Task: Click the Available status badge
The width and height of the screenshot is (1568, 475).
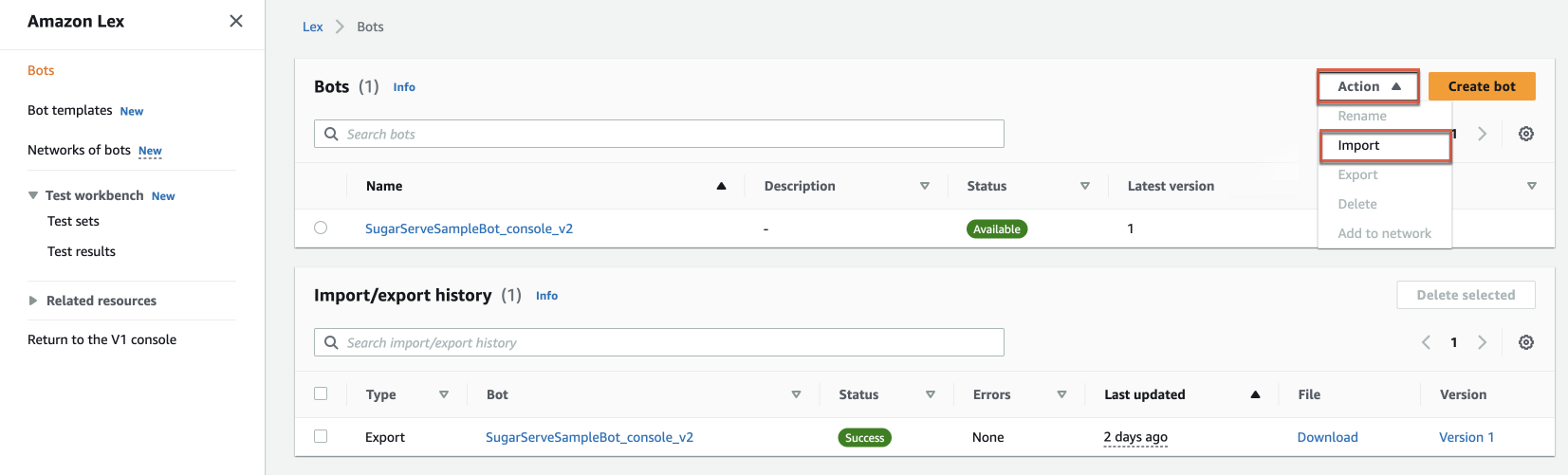Action: click(997, 228)
